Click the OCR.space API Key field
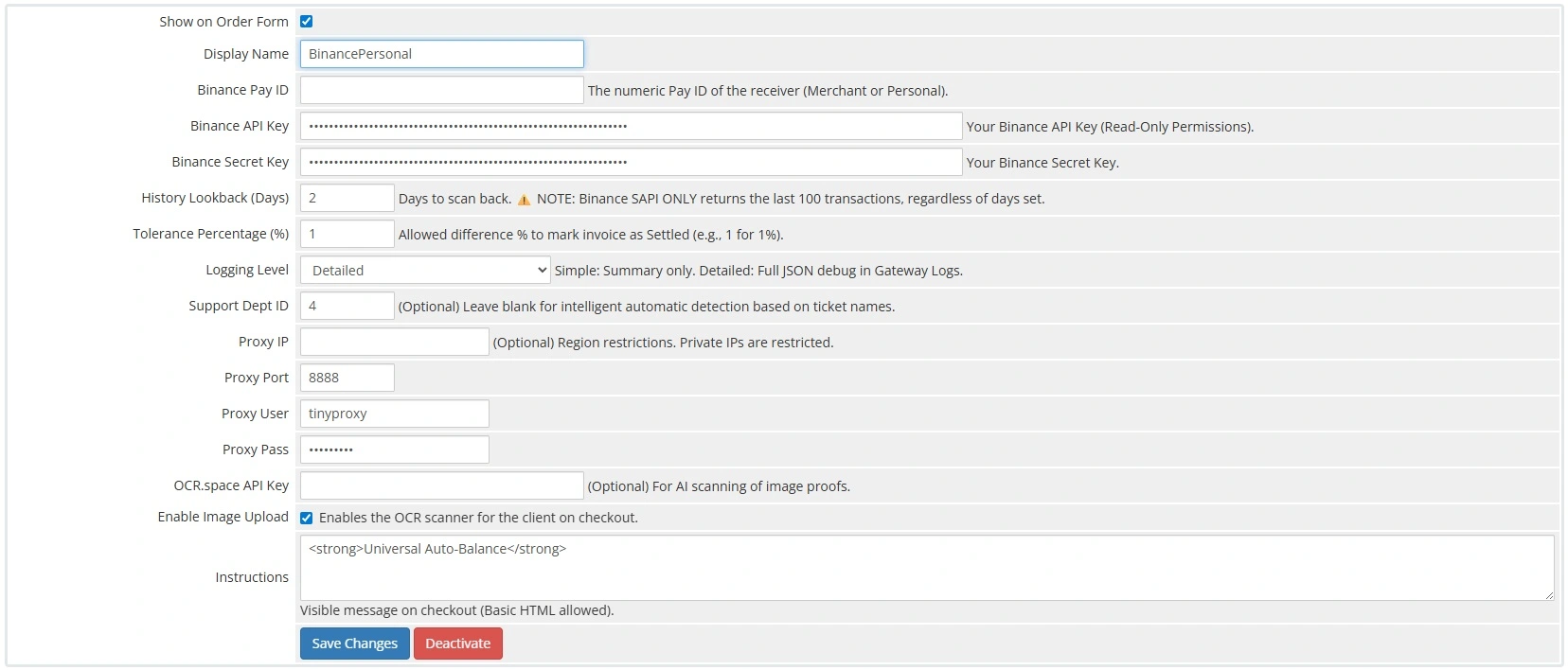 [440, 485]
